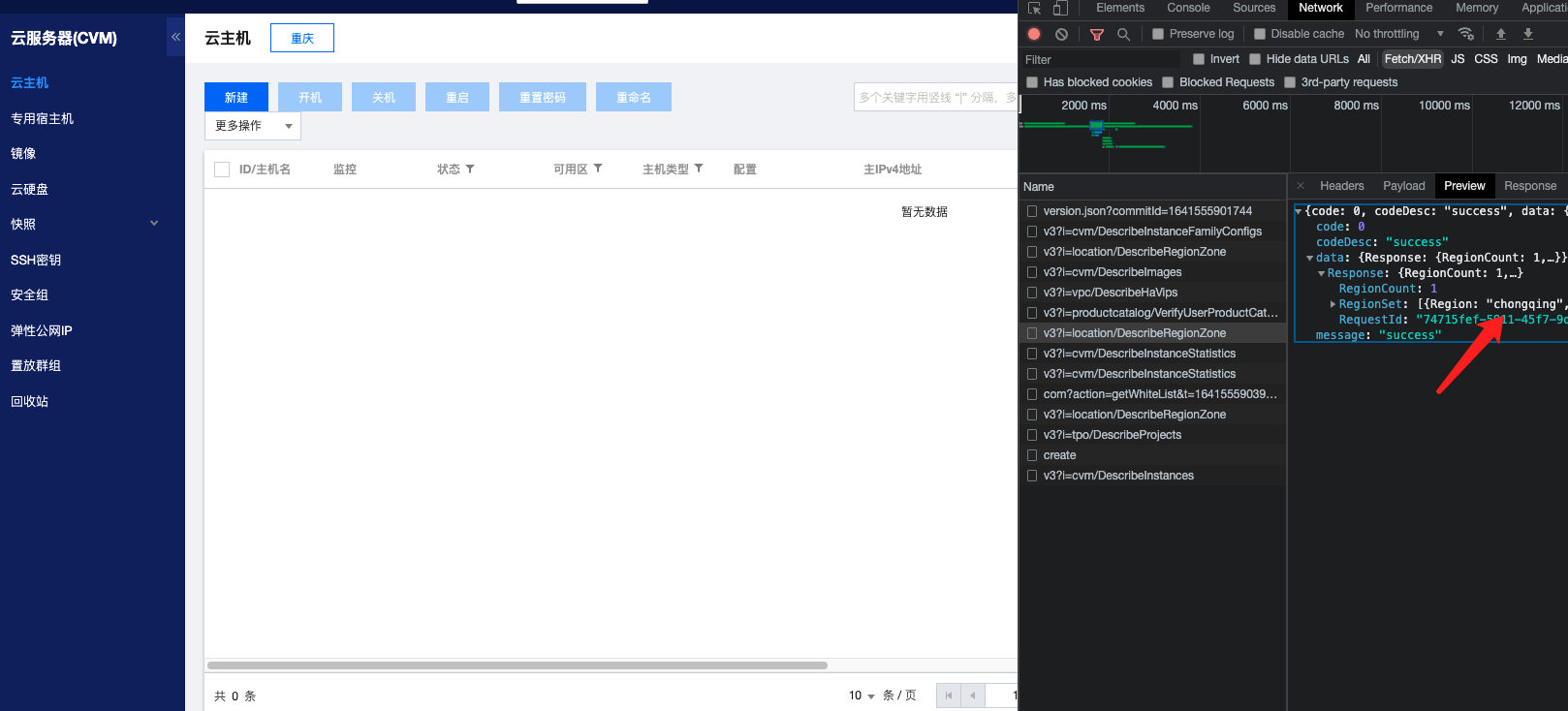
Task: Click the import HAR upload arrow
Action: [1500, 34]
